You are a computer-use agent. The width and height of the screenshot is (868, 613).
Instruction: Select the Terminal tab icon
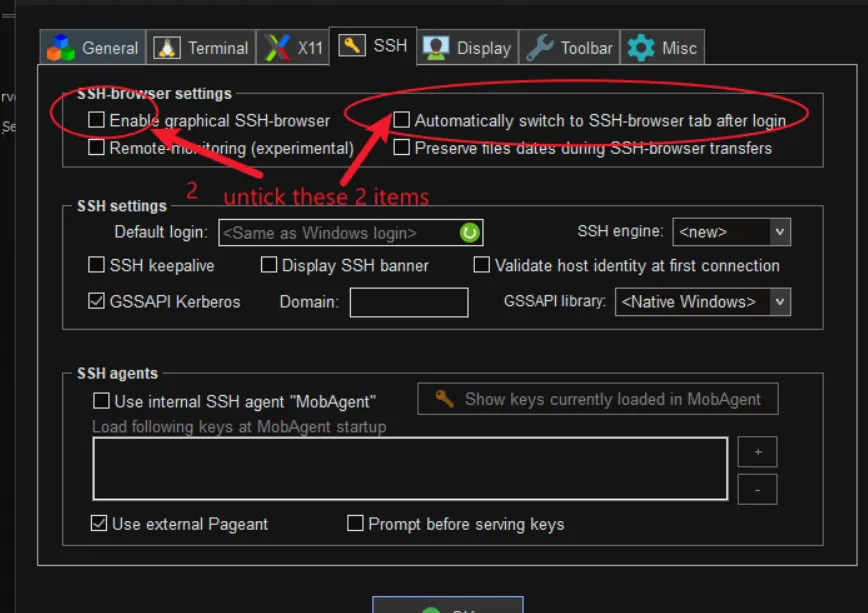169,47
